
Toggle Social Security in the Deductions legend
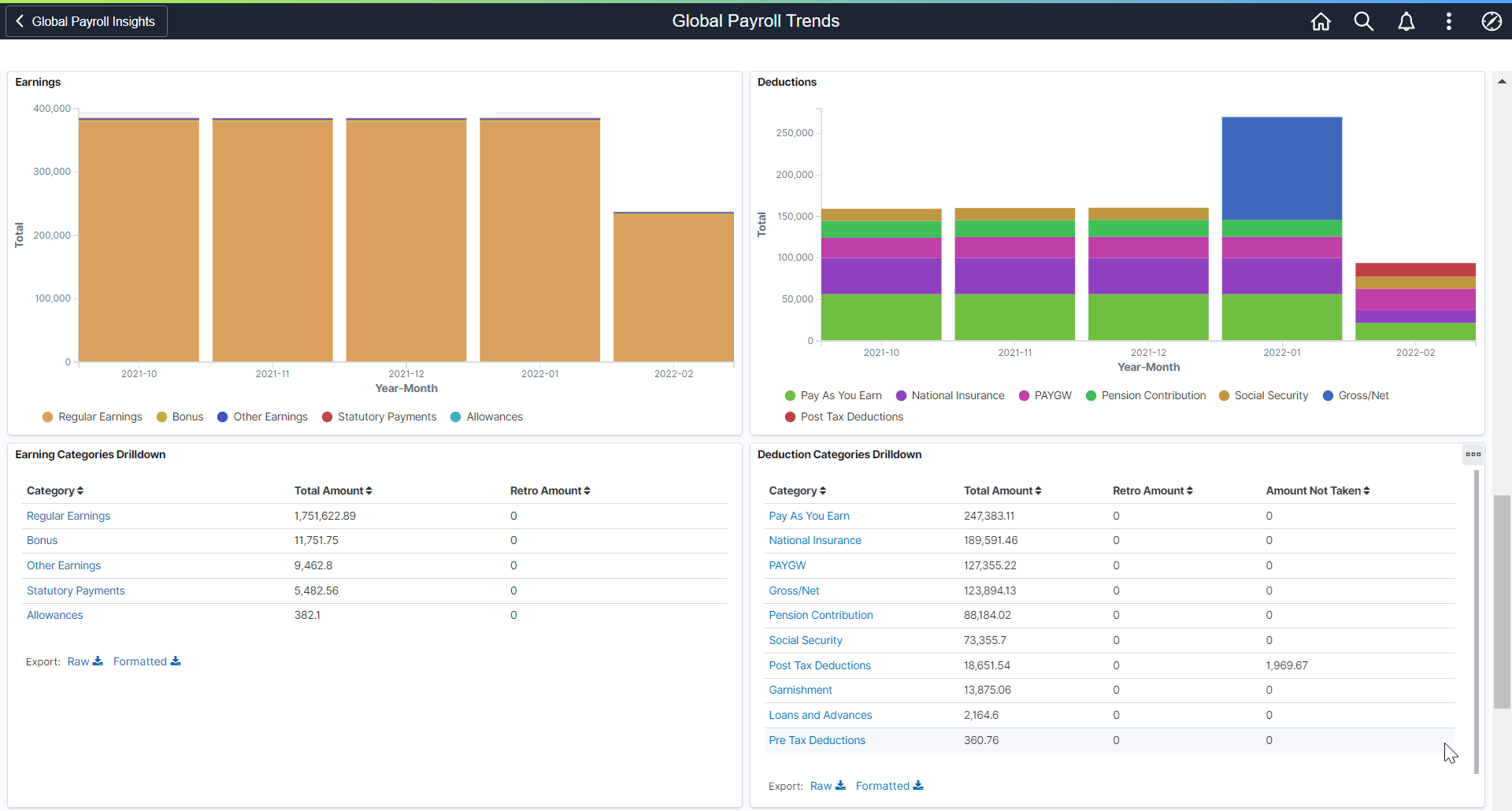pyautogui.click(x=1263, y=395)
